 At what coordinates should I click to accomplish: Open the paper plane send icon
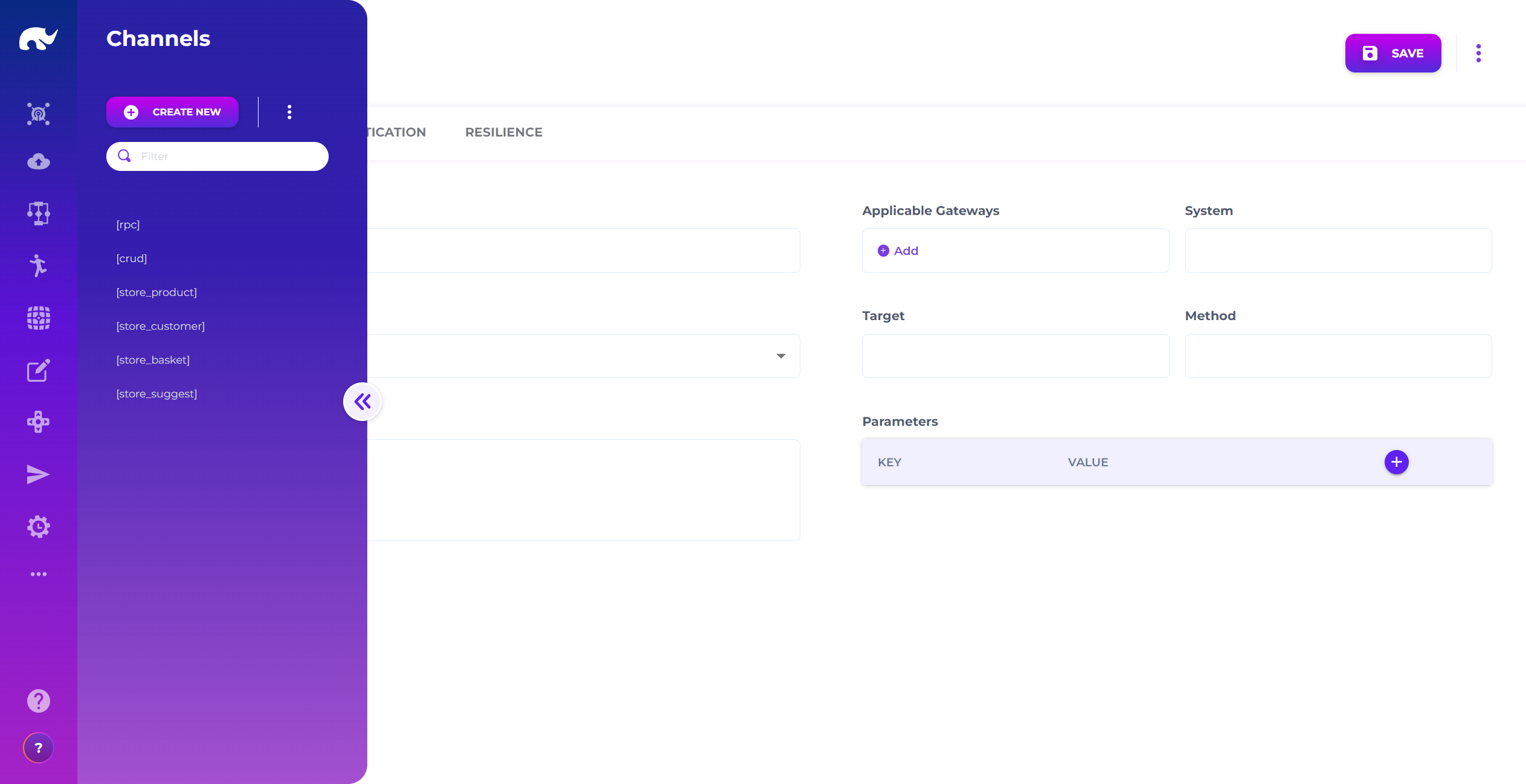(39, 475)
